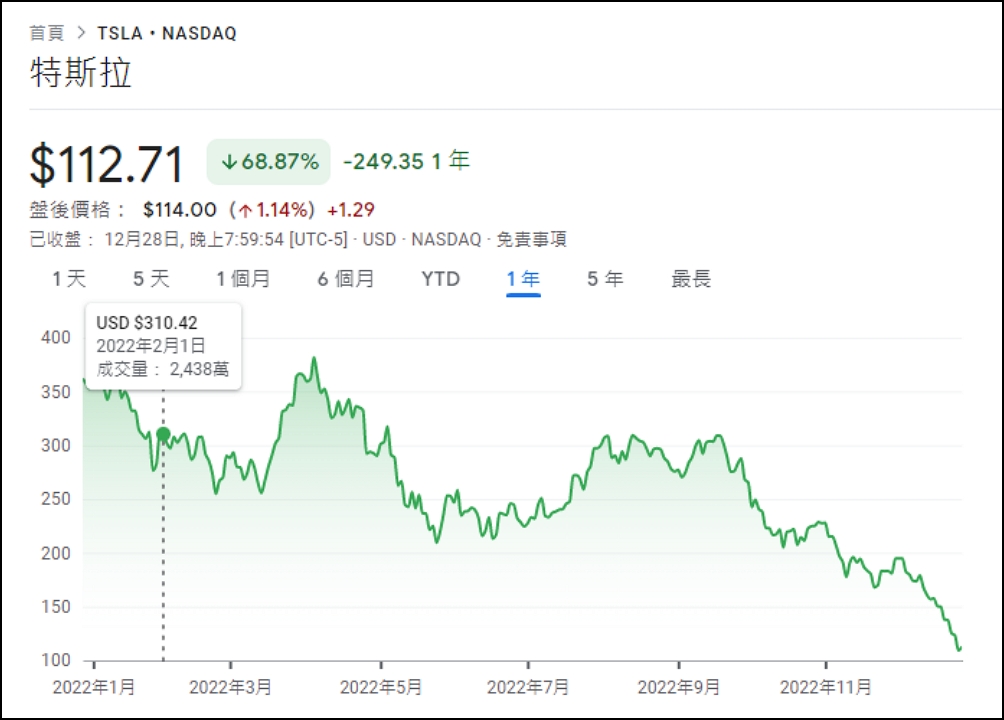Click the 350 y-axis label
Viewport: 1004px width, 720px height.
(x=56, y=391)
